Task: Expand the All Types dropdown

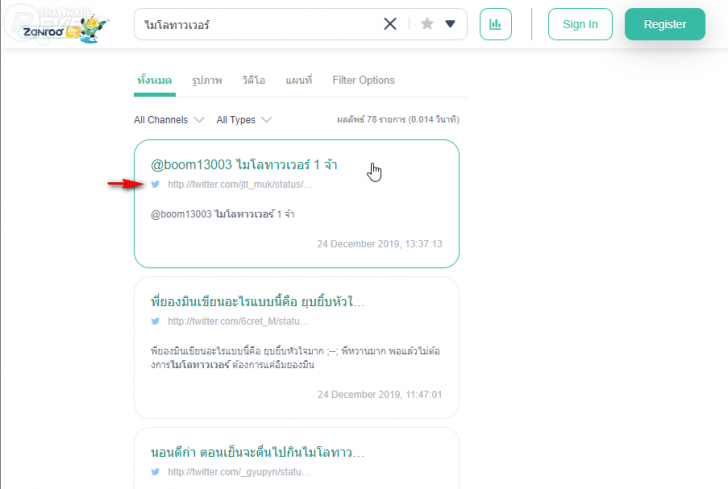Action: [244, 120]
